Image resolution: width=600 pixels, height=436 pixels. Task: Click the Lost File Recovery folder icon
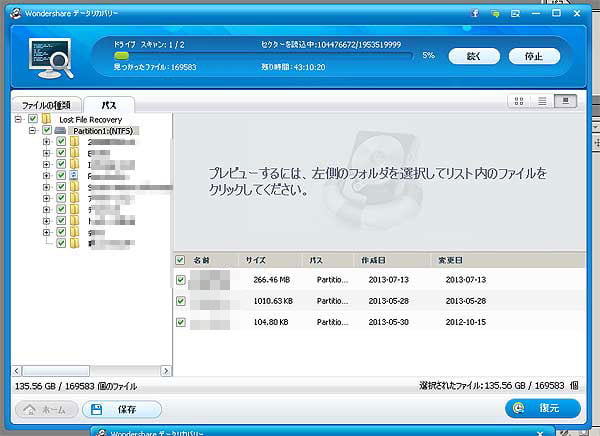click(47, 119)
